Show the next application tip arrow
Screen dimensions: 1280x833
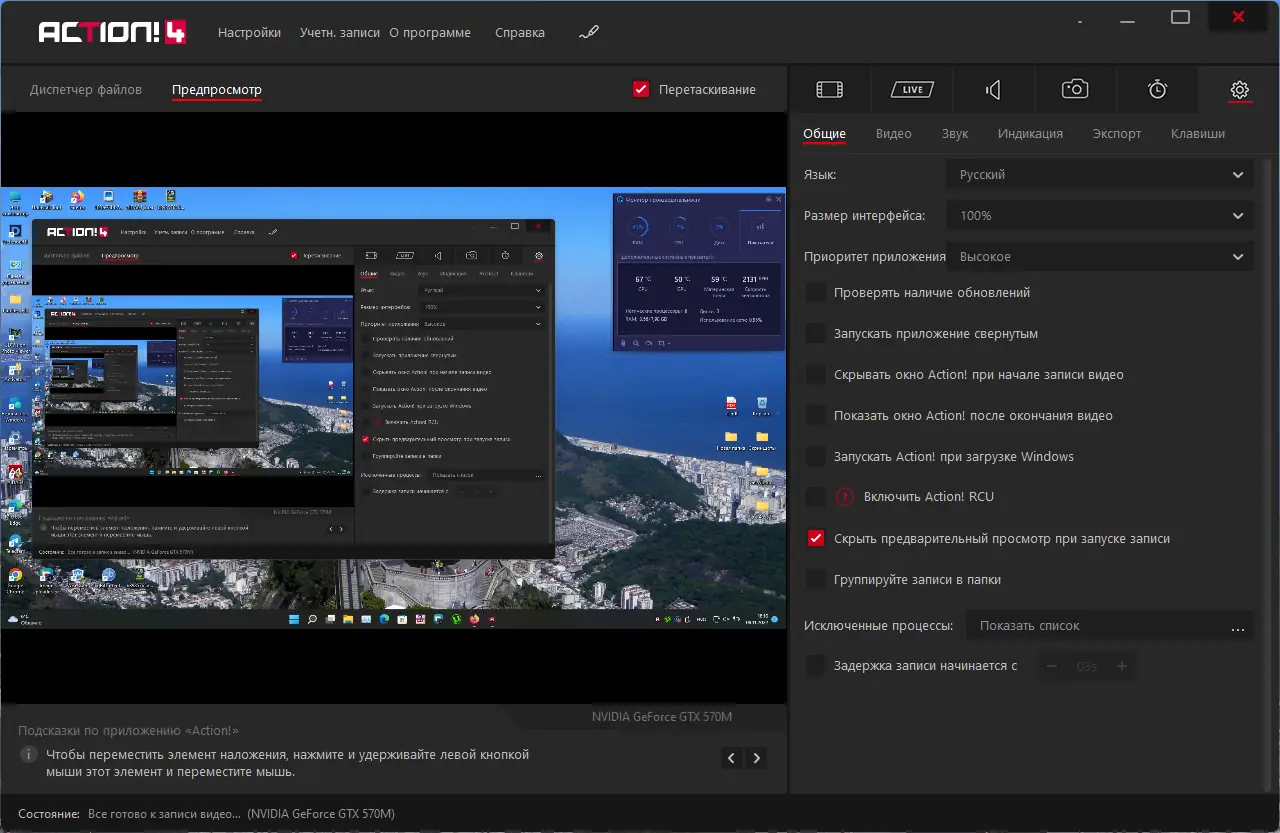pos(757,758)
